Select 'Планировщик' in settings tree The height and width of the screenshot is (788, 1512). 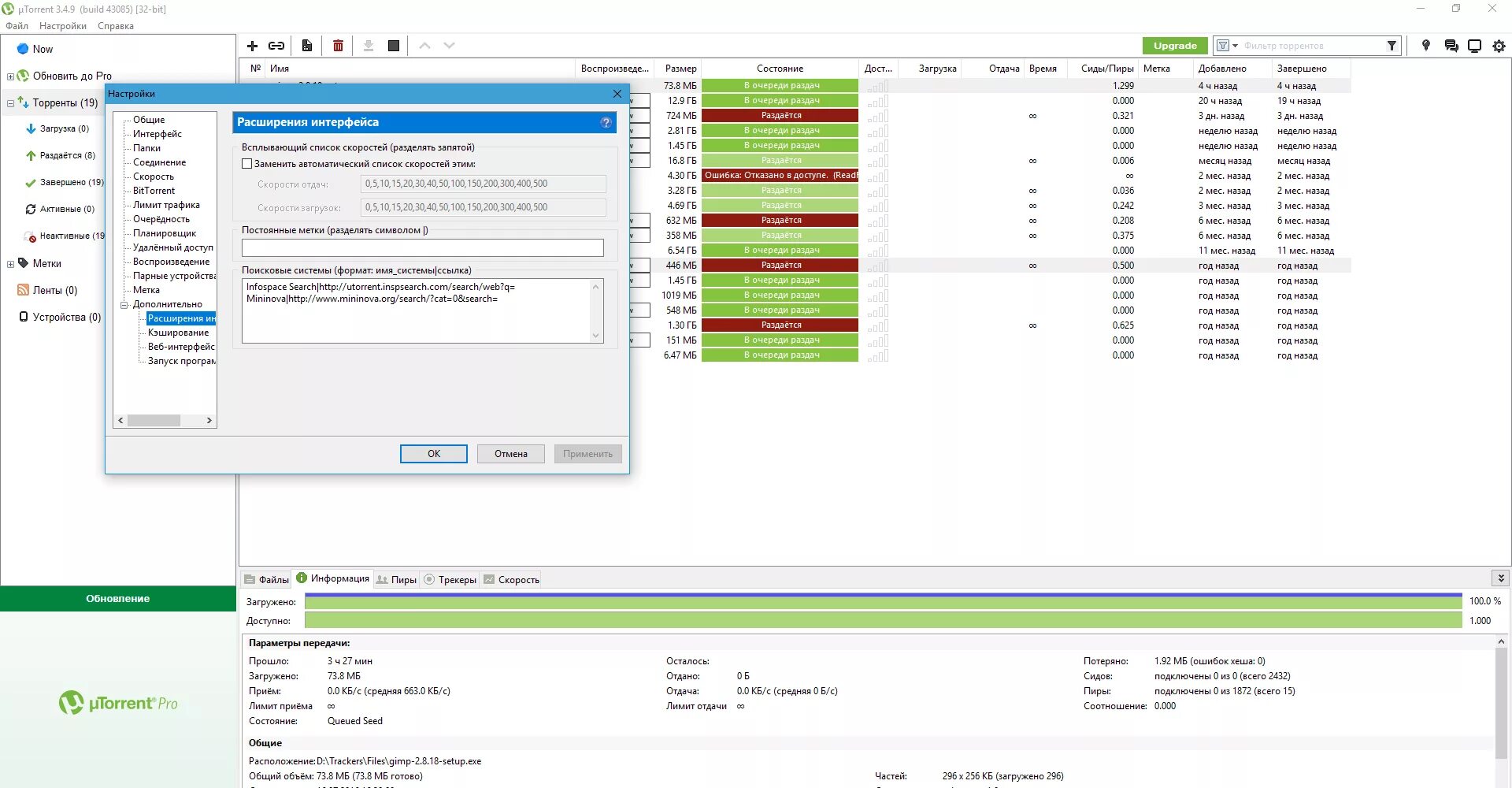pyautogui.click(x=165, y=233)
